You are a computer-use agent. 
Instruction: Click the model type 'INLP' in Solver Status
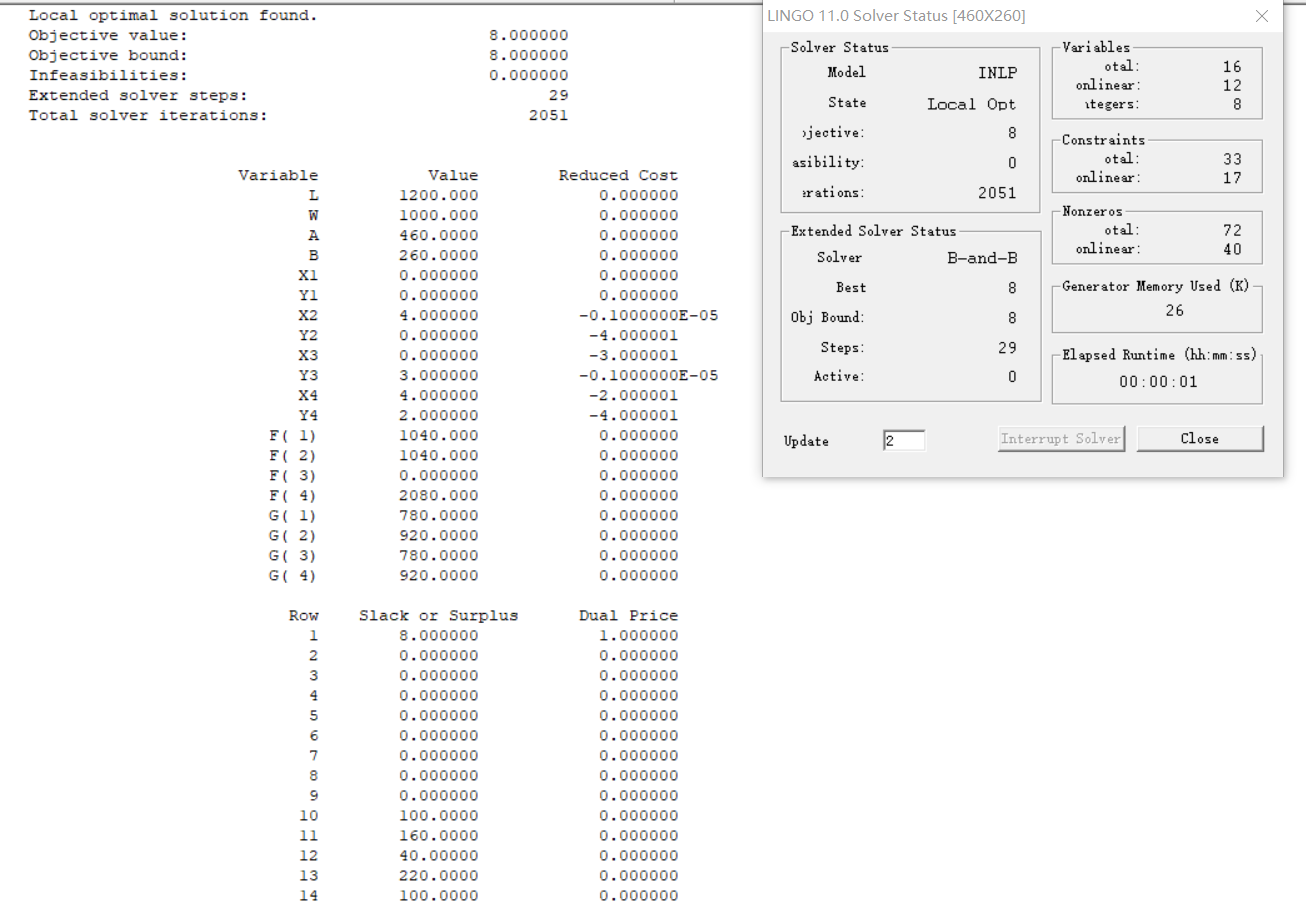click(x=997, y=73)
